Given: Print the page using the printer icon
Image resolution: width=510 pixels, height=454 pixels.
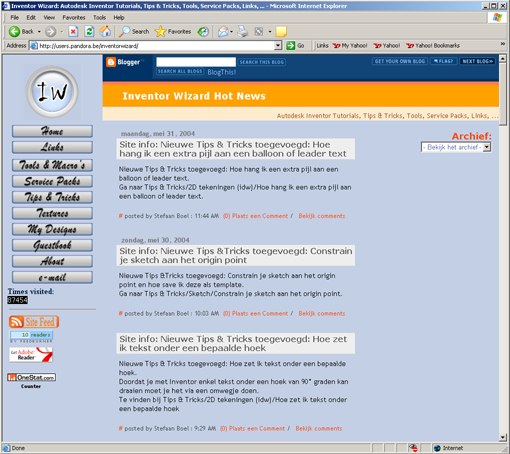Looking at the screenshot, I should click(243, 32).
